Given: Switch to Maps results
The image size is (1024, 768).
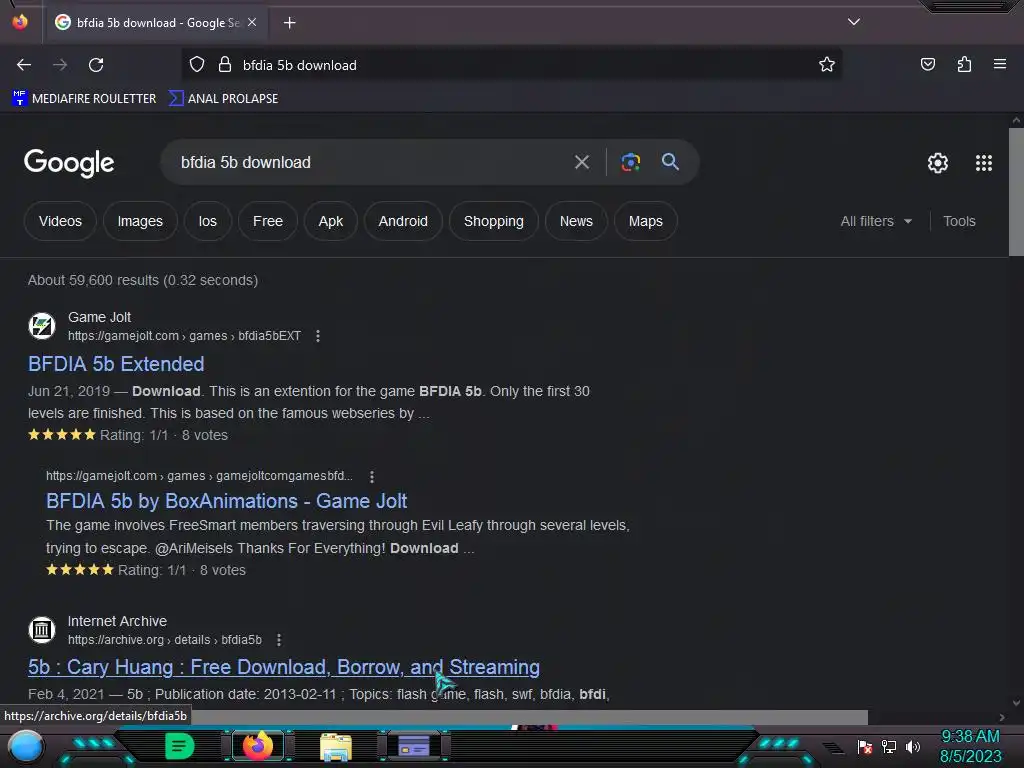Looking at the screenshot, I should (x=645, y=221).
